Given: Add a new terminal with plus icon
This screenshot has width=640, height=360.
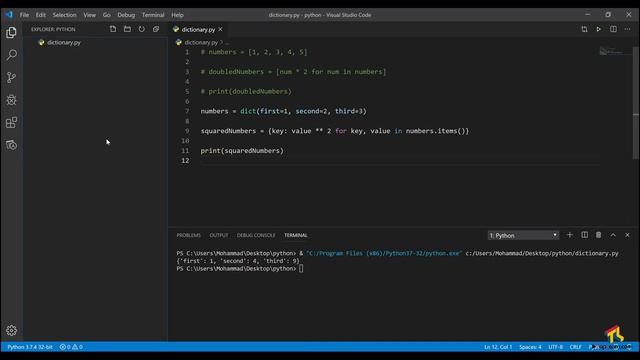Looking at the screenshot, I should coord(570,235).
